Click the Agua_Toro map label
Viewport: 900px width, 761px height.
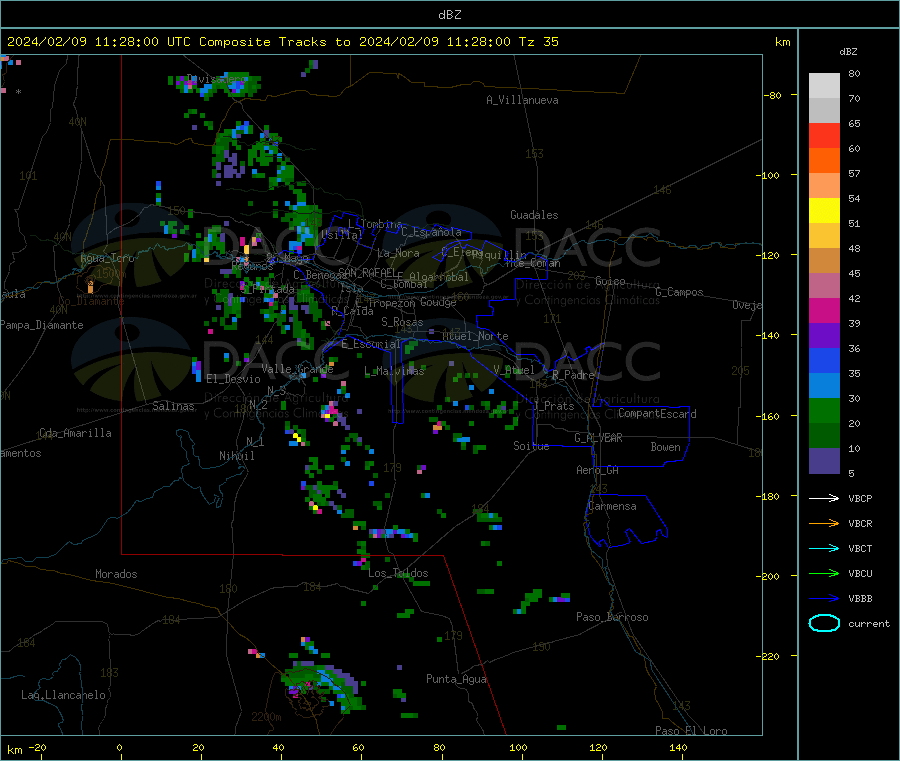tap(107, 258)
